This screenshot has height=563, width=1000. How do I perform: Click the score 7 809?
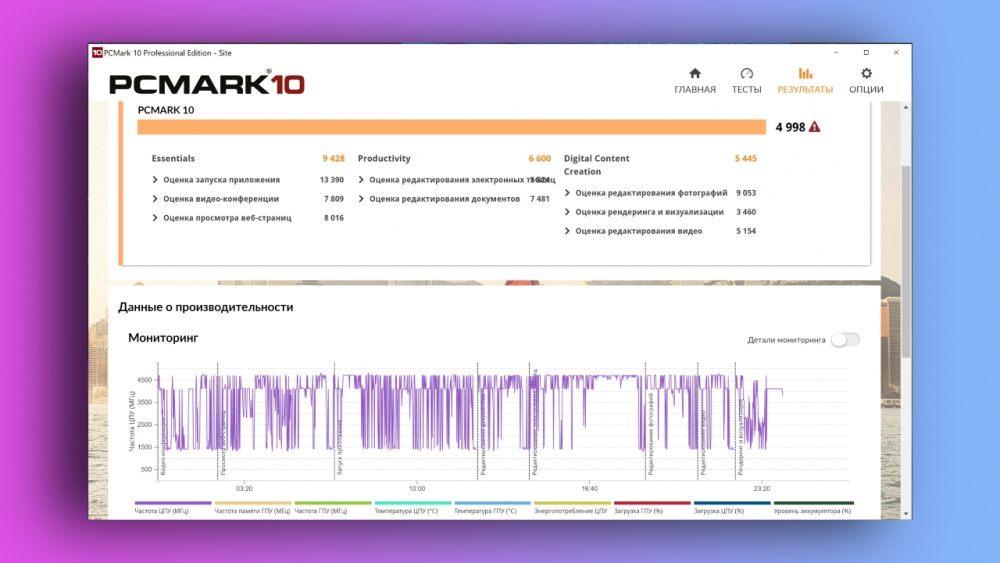(x=334, y=199)
